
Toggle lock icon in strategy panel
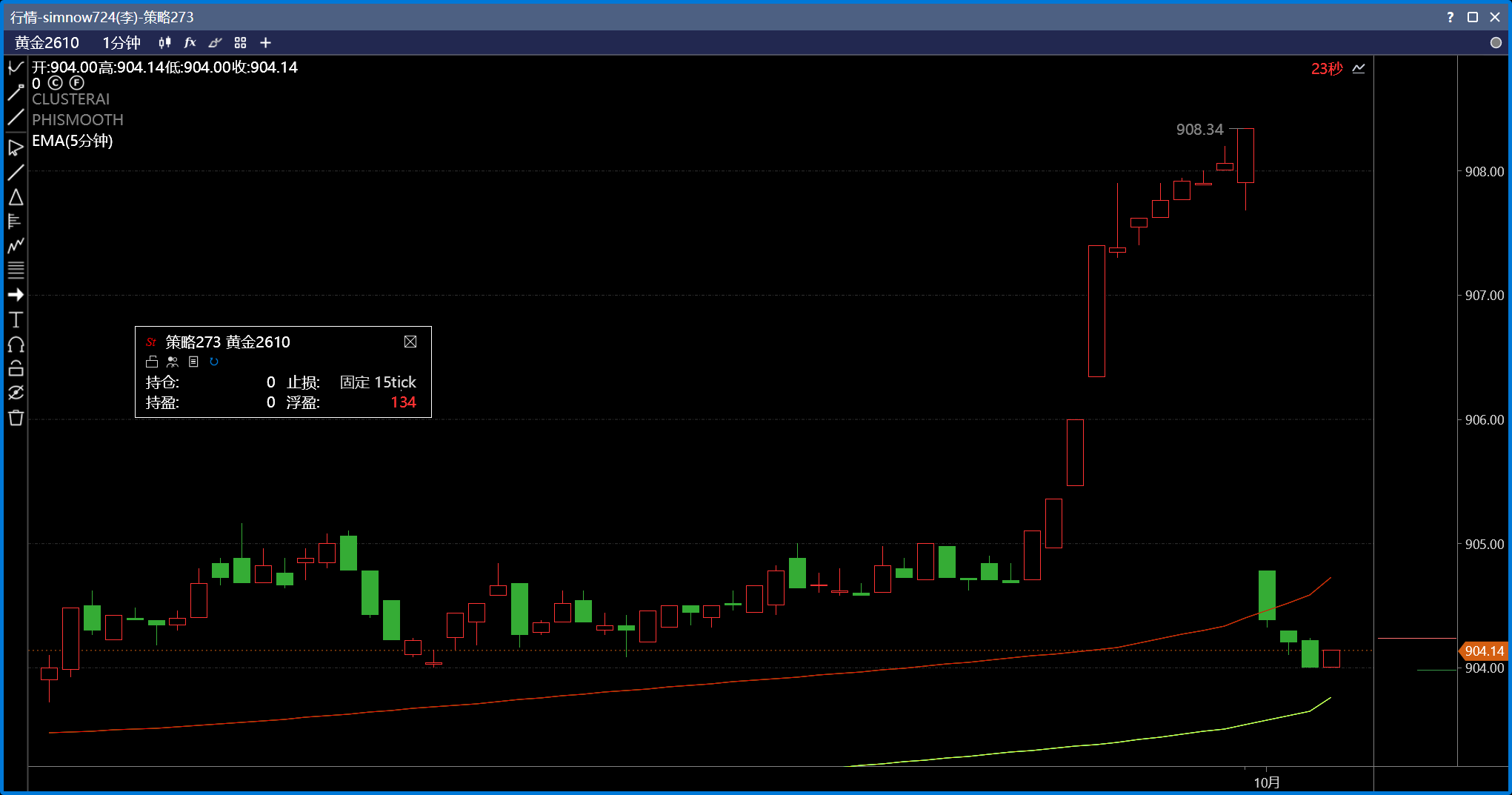point(152,362)
